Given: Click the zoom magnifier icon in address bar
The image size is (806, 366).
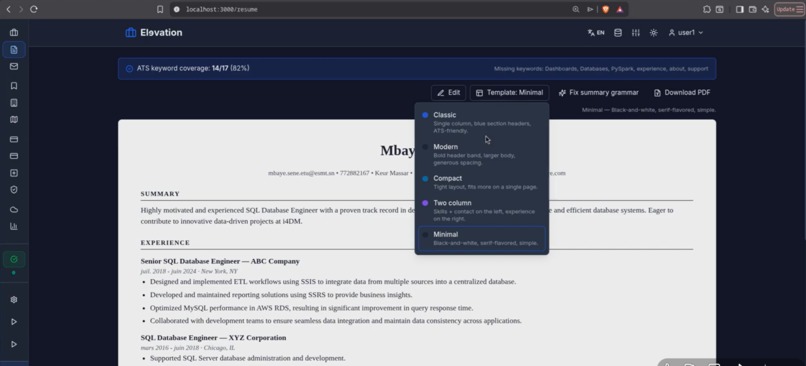Looking at the screenshot, I should (576, 9).
